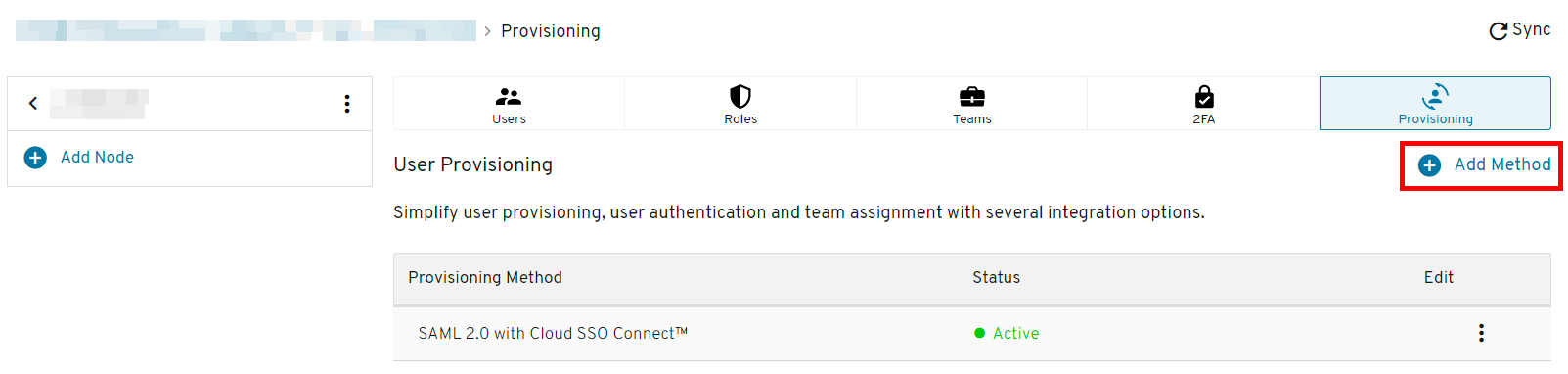
Task: Click the Provisioning tab icon
Action: [1435, 96]
